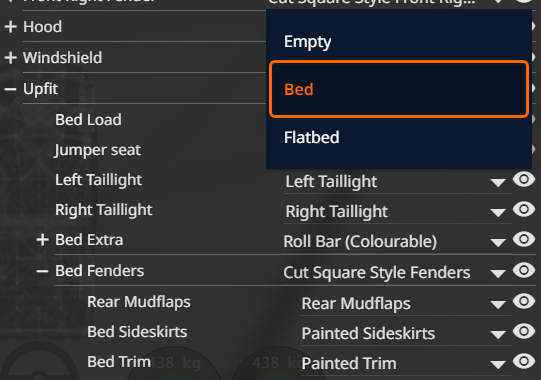Expand the Bed Extra group
Viewport: 541px width, 380px height.
[x=42, y=240]
